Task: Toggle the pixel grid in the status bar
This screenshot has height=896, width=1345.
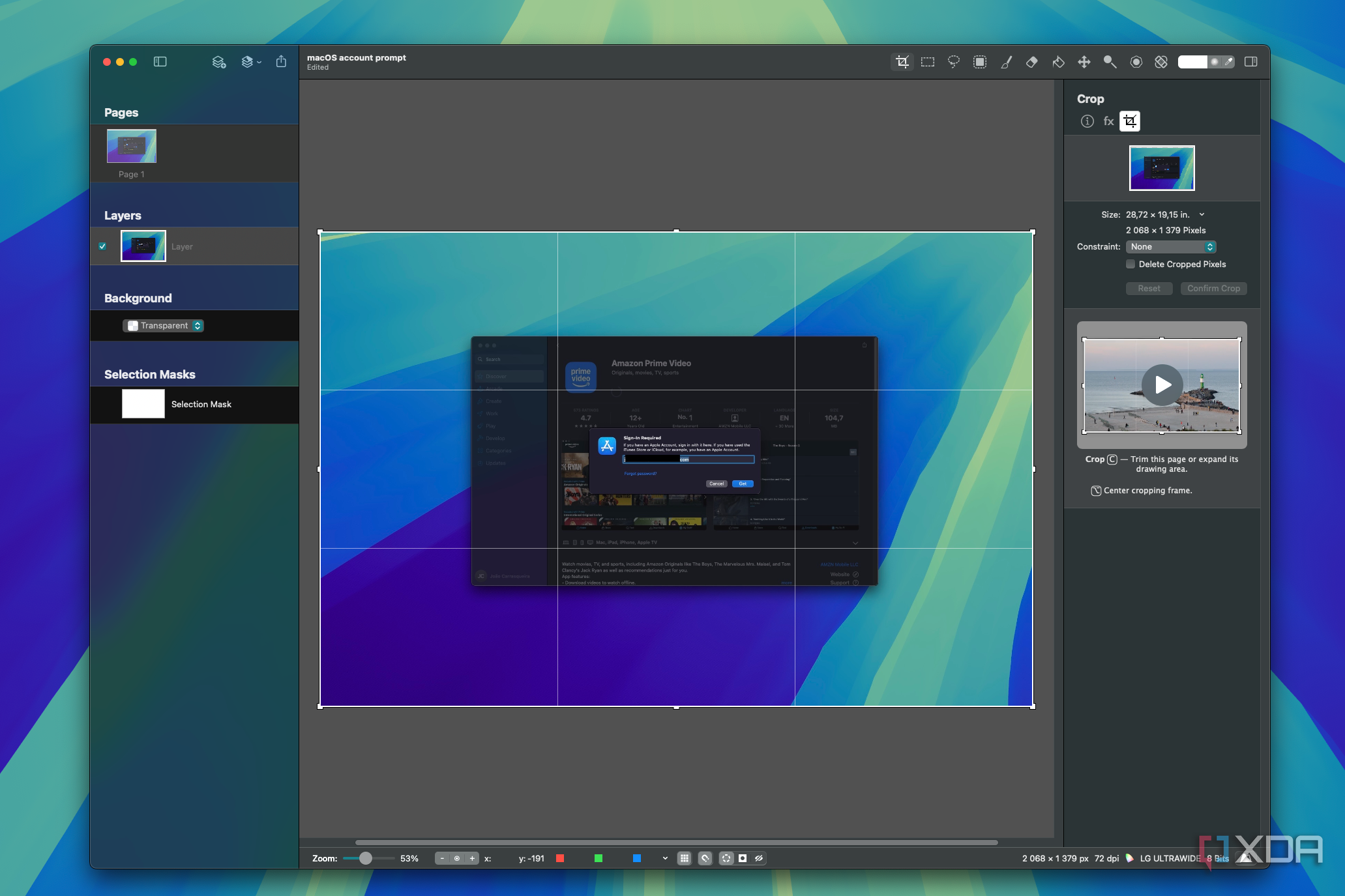Action: click(685, 858)
